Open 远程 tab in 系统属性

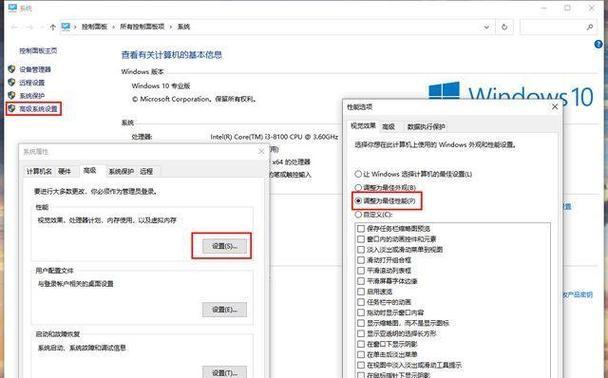click(x=146, y=171)
